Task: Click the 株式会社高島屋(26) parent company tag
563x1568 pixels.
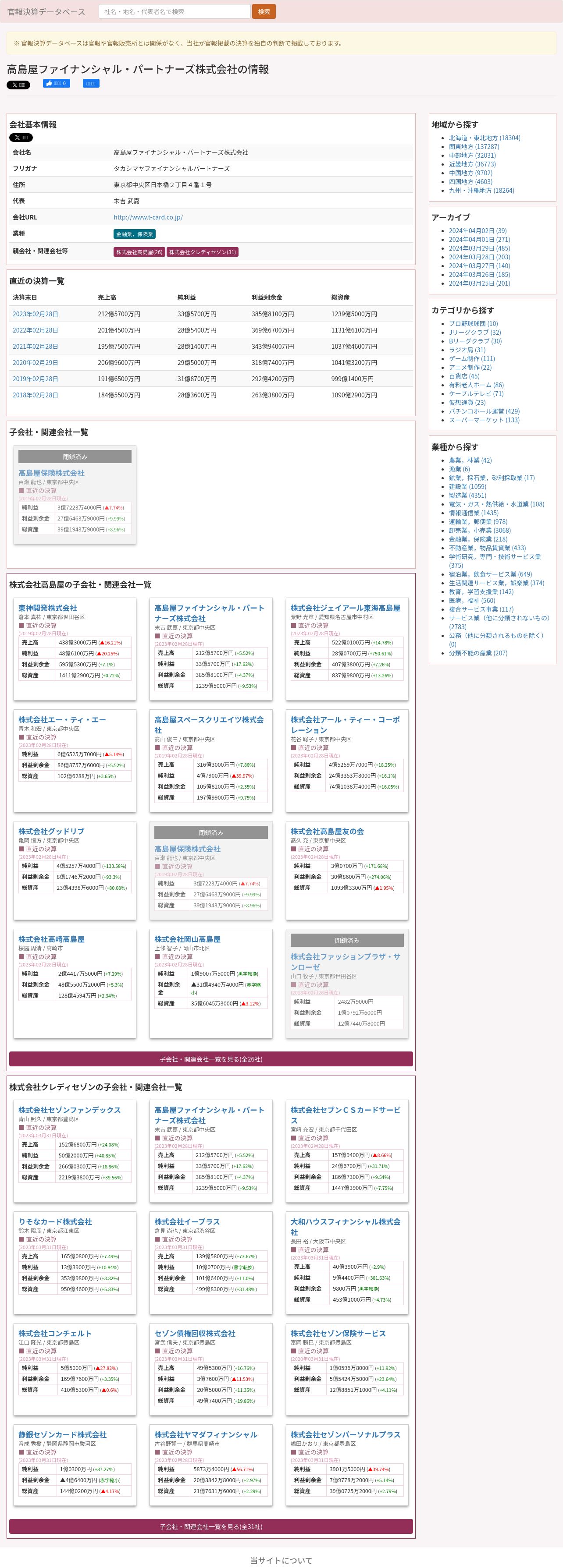Action: tap(139, 252)
